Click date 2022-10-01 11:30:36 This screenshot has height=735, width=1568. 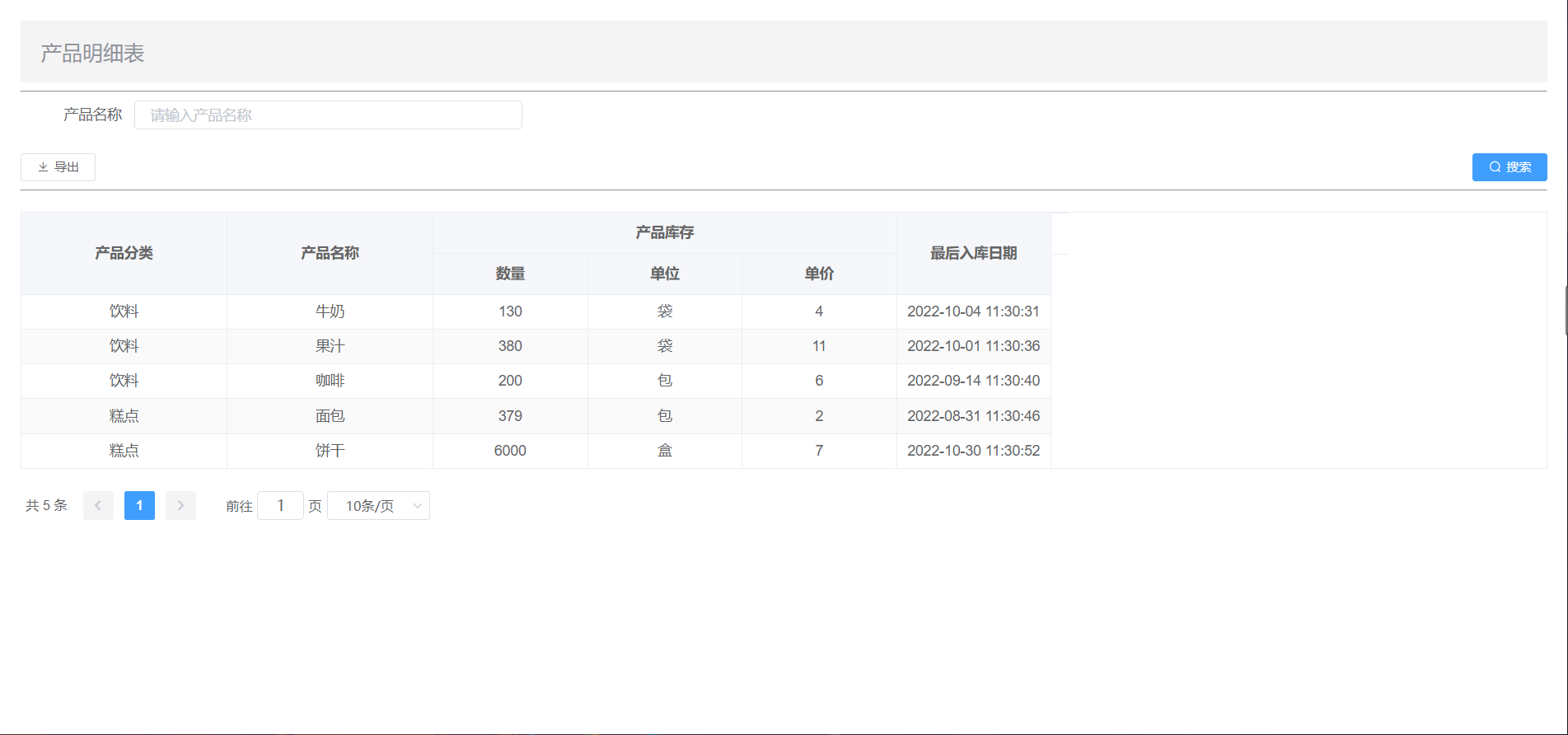click(x=974, y=346)
